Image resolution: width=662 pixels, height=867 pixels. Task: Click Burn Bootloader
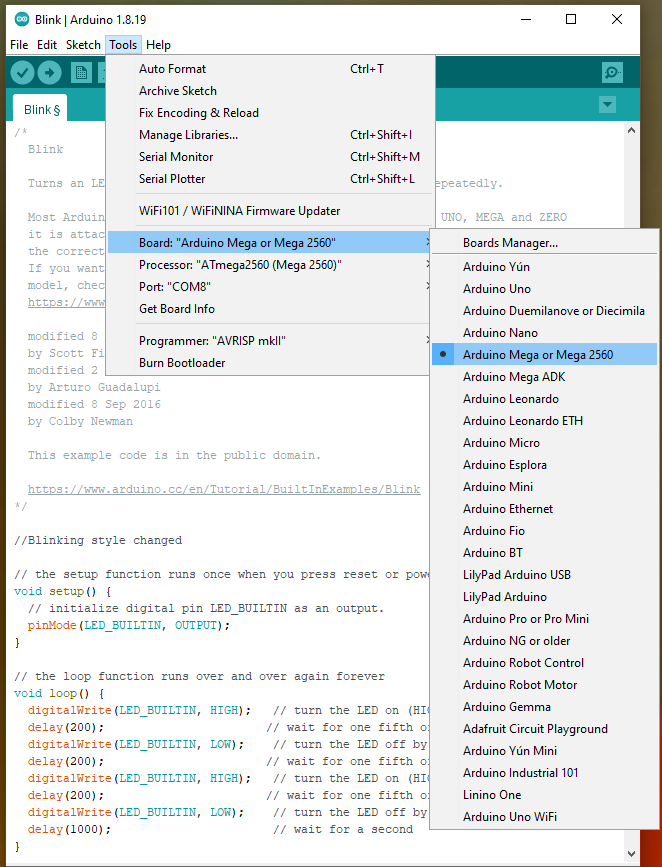click(x=268, y=363)
